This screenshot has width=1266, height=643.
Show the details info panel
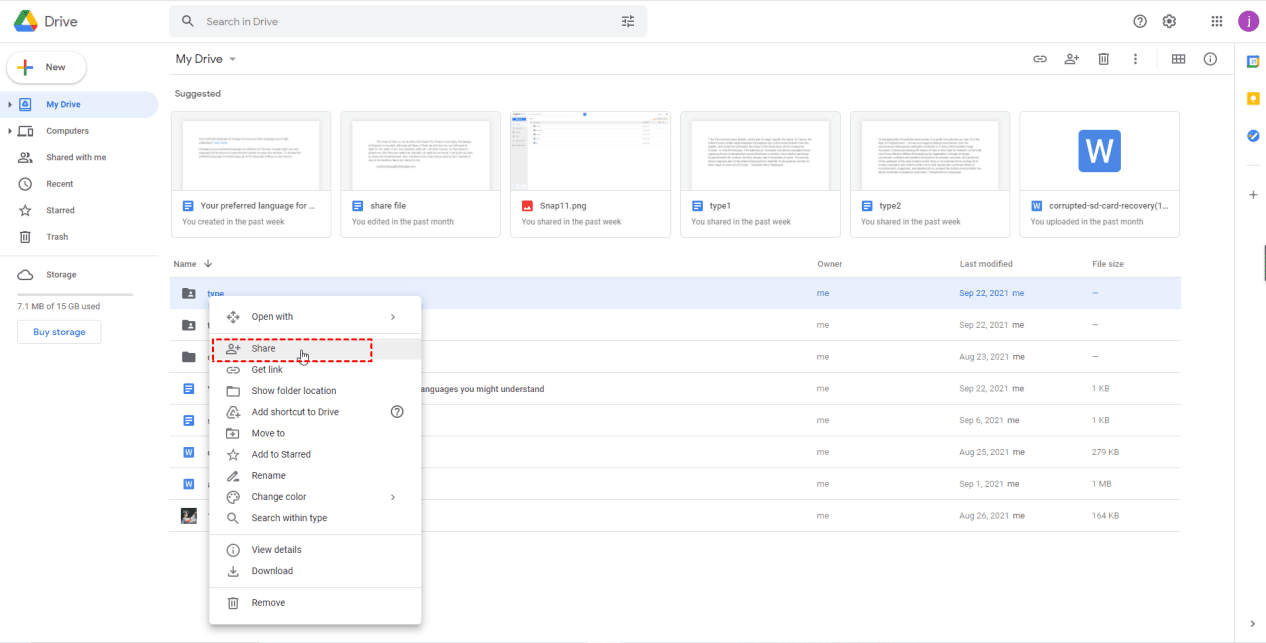[1210, 59]
